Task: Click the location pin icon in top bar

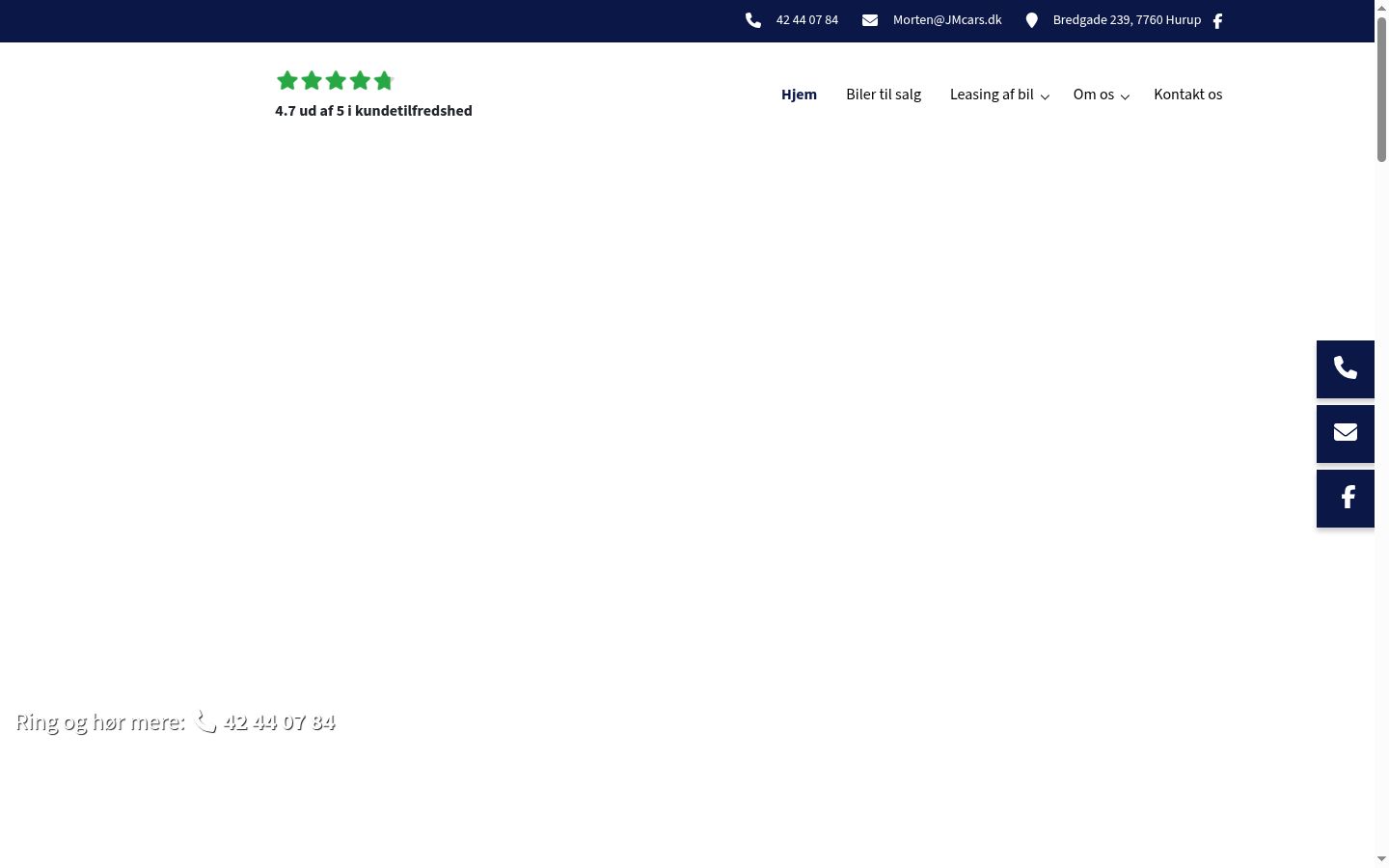Action: [1031, 20]
